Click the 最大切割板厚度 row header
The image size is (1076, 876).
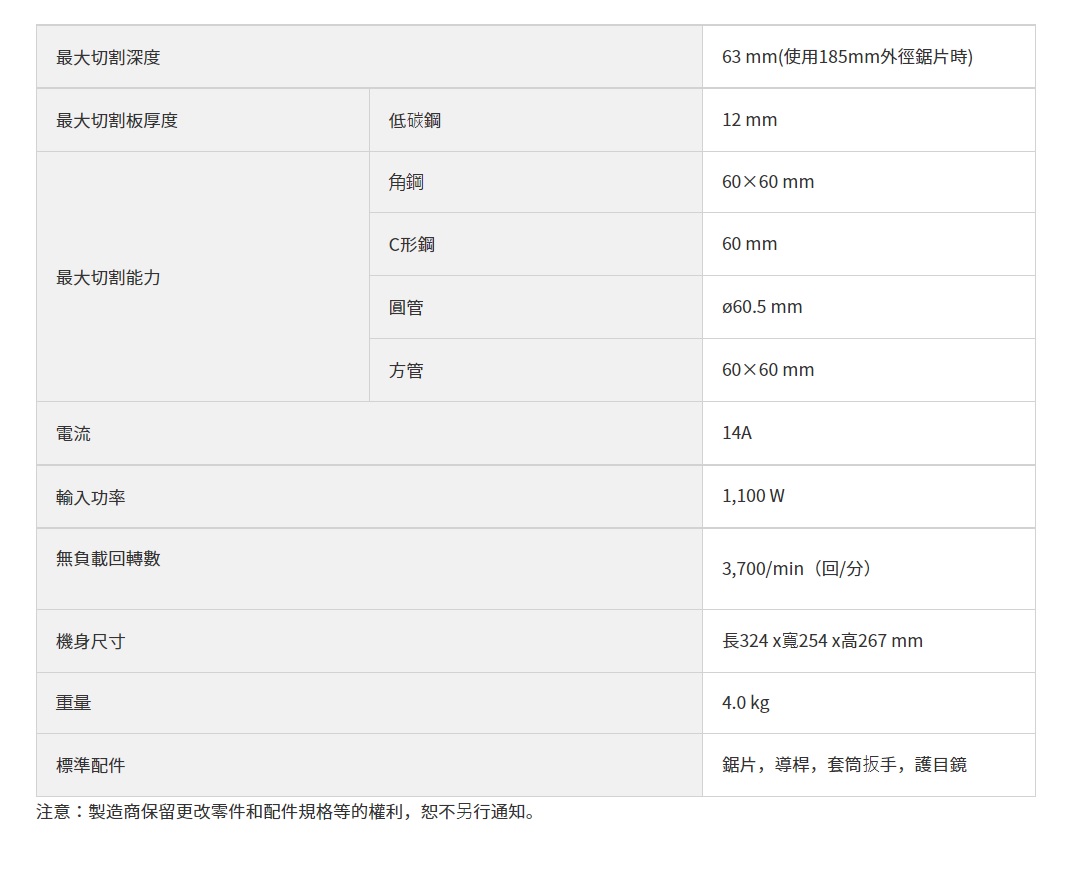click(117, 120)
